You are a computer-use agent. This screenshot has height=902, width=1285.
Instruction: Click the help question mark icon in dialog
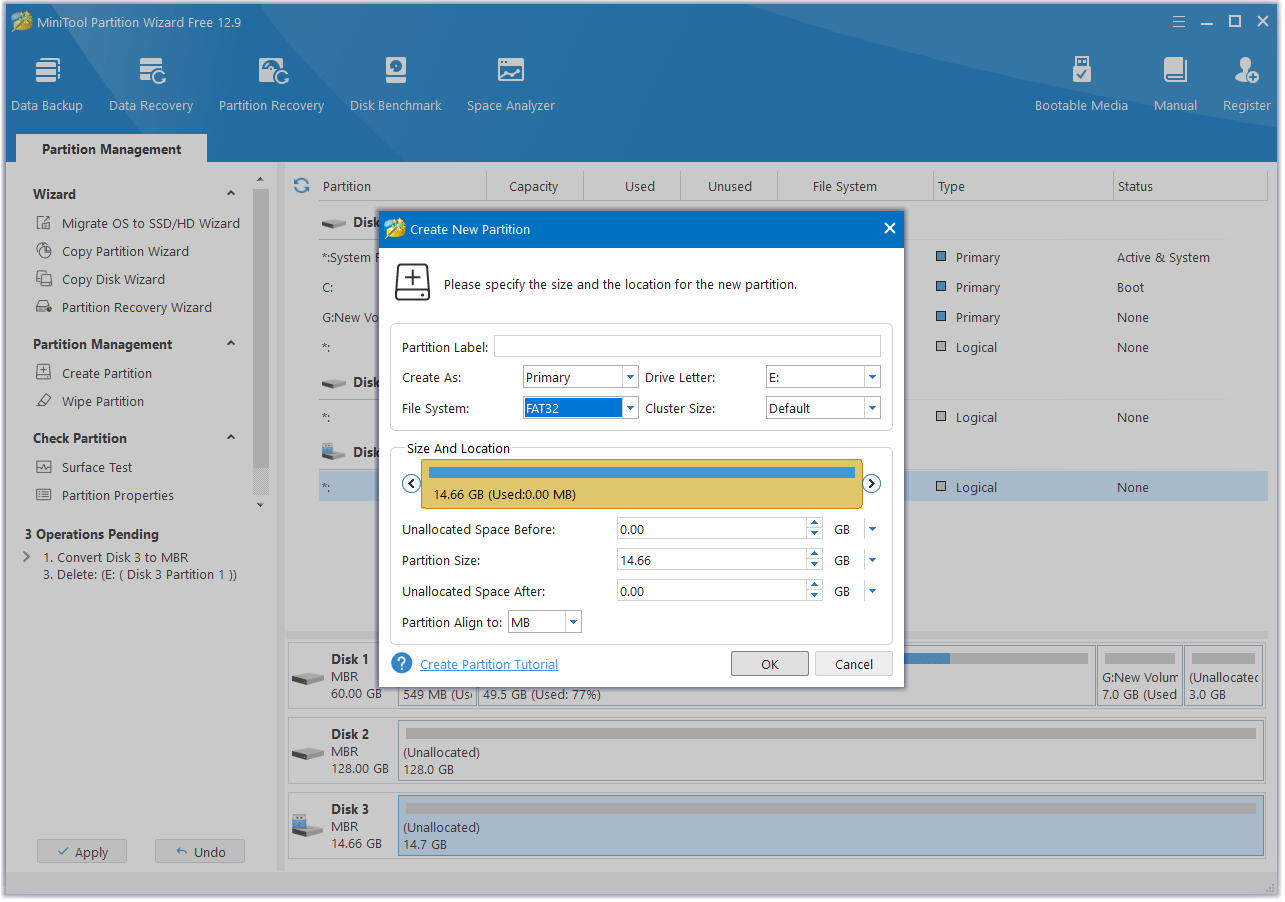click(402, 664)
